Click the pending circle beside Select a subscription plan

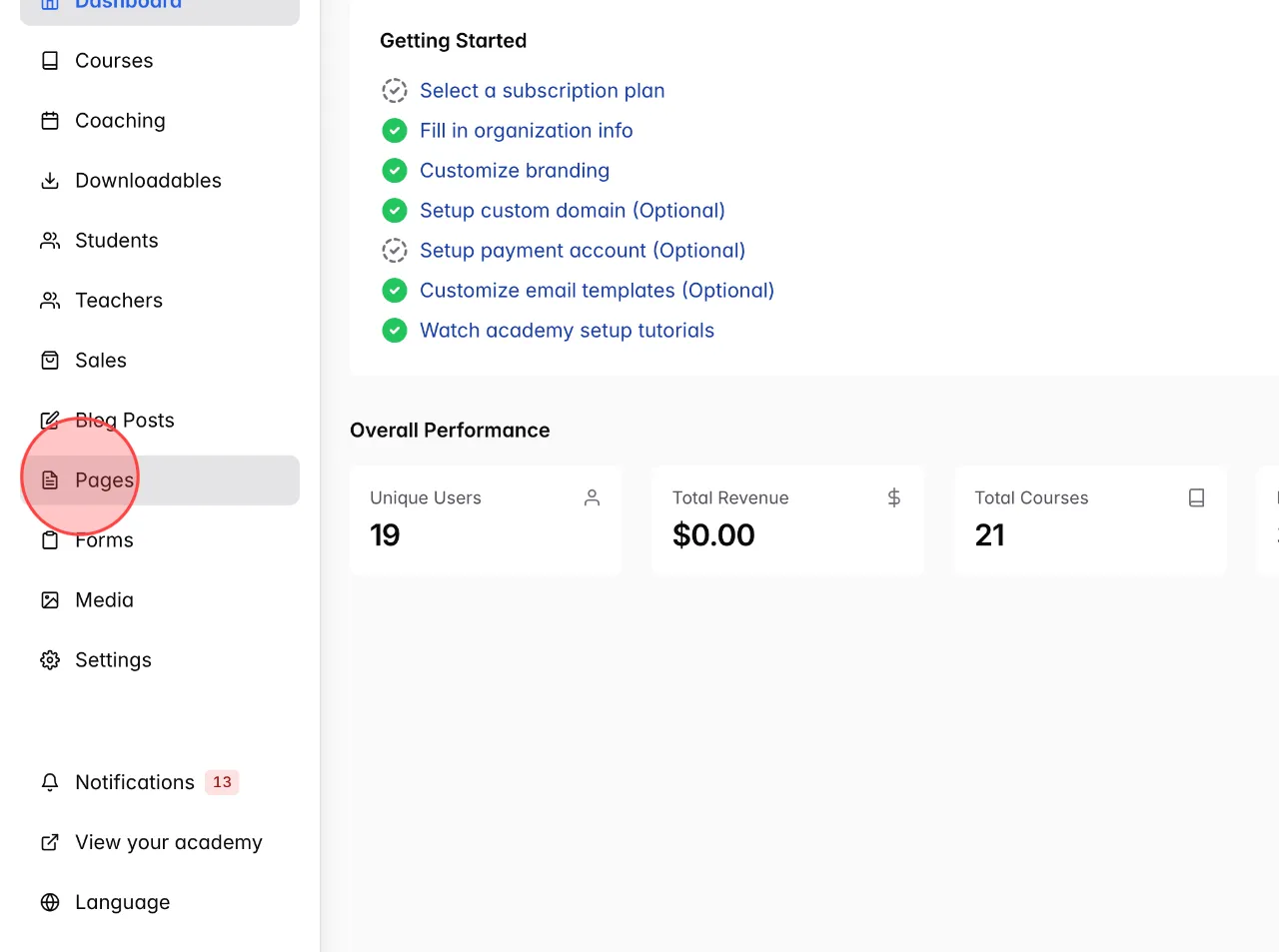[x=395, y=91]
